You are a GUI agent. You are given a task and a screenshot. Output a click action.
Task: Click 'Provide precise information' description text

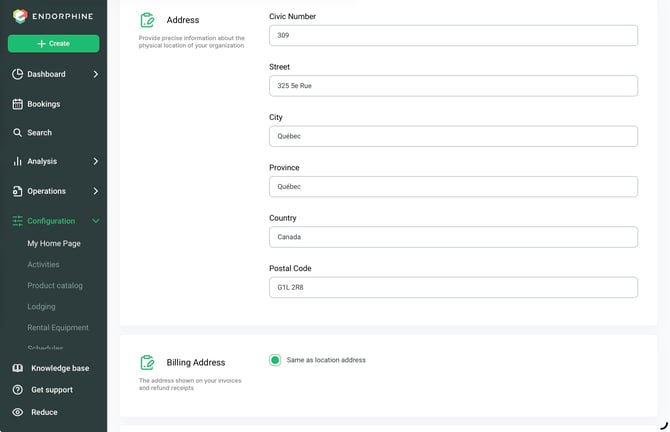(191, 42)
